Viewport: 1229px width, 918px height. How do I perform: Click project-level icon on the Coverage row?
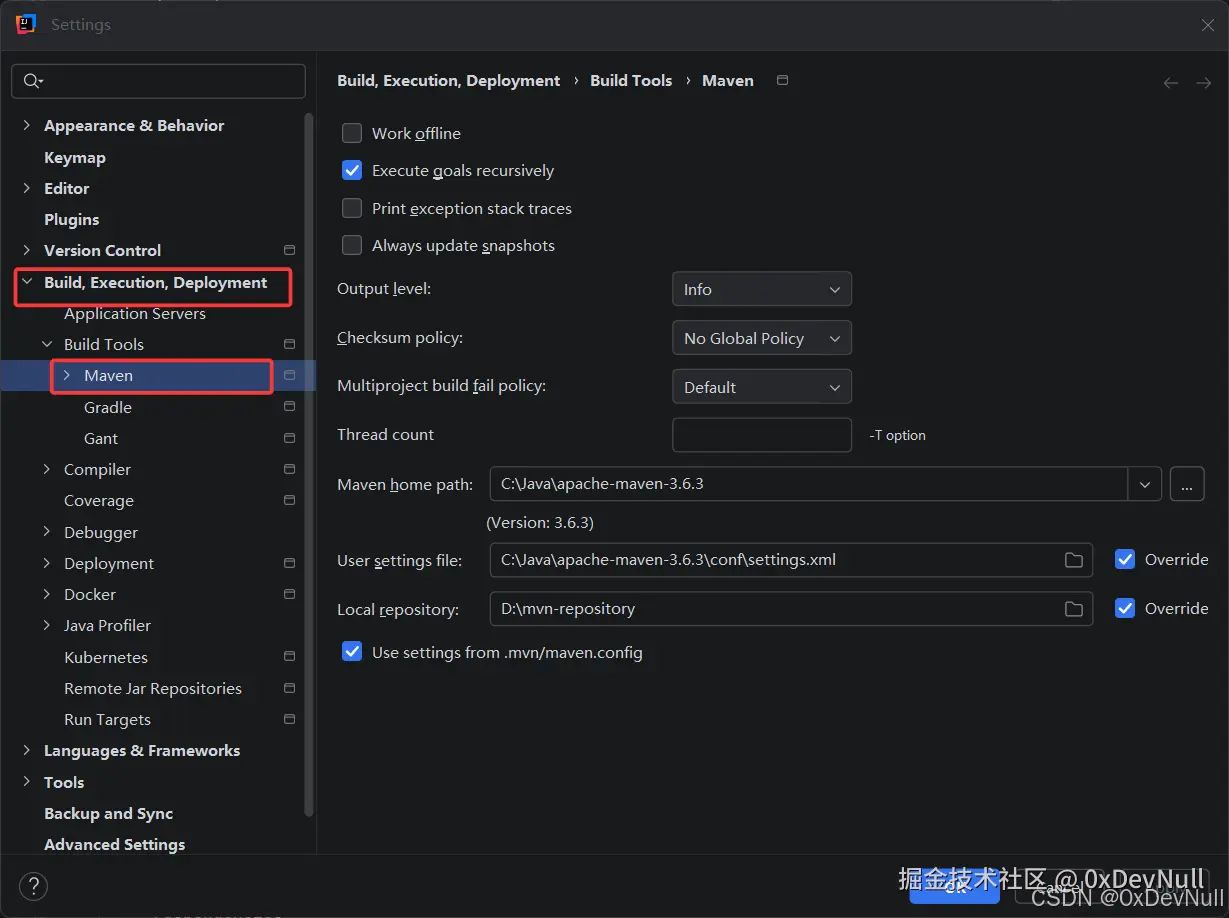tap(290, 500)
